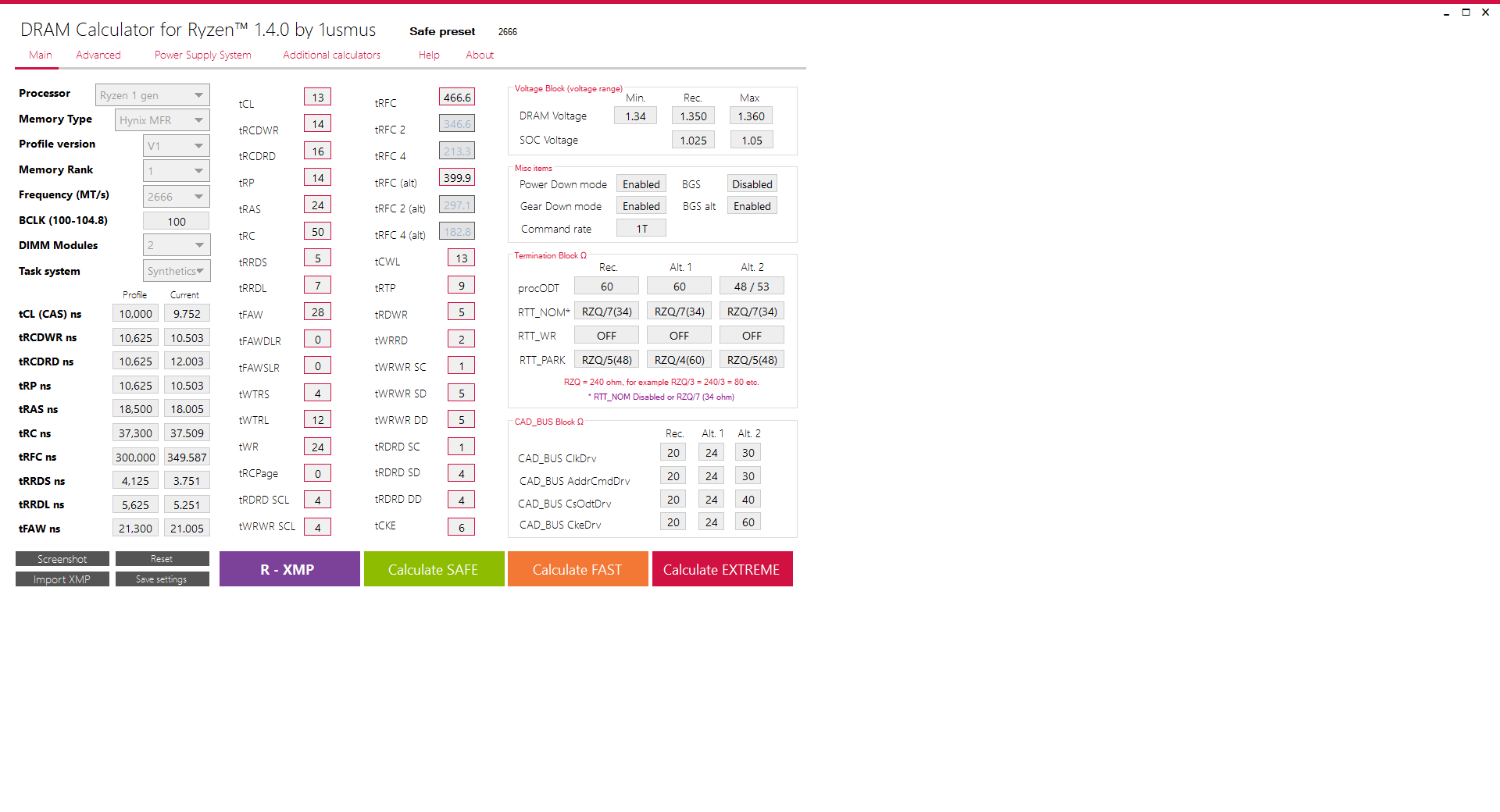
Task: Click the RTT_PARK Alt. 1 value
Action: [679, 360]
